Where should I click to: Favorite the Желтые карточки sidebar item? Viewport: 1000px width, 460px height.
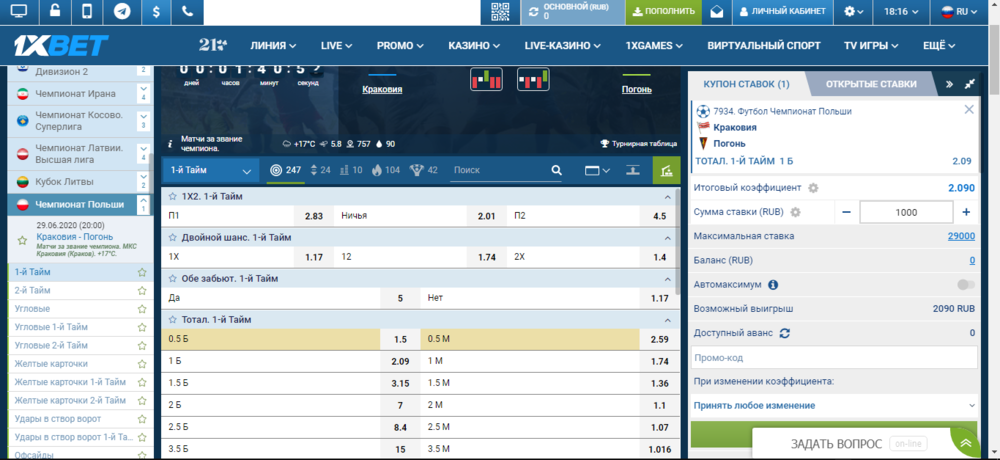click(142, 364)
